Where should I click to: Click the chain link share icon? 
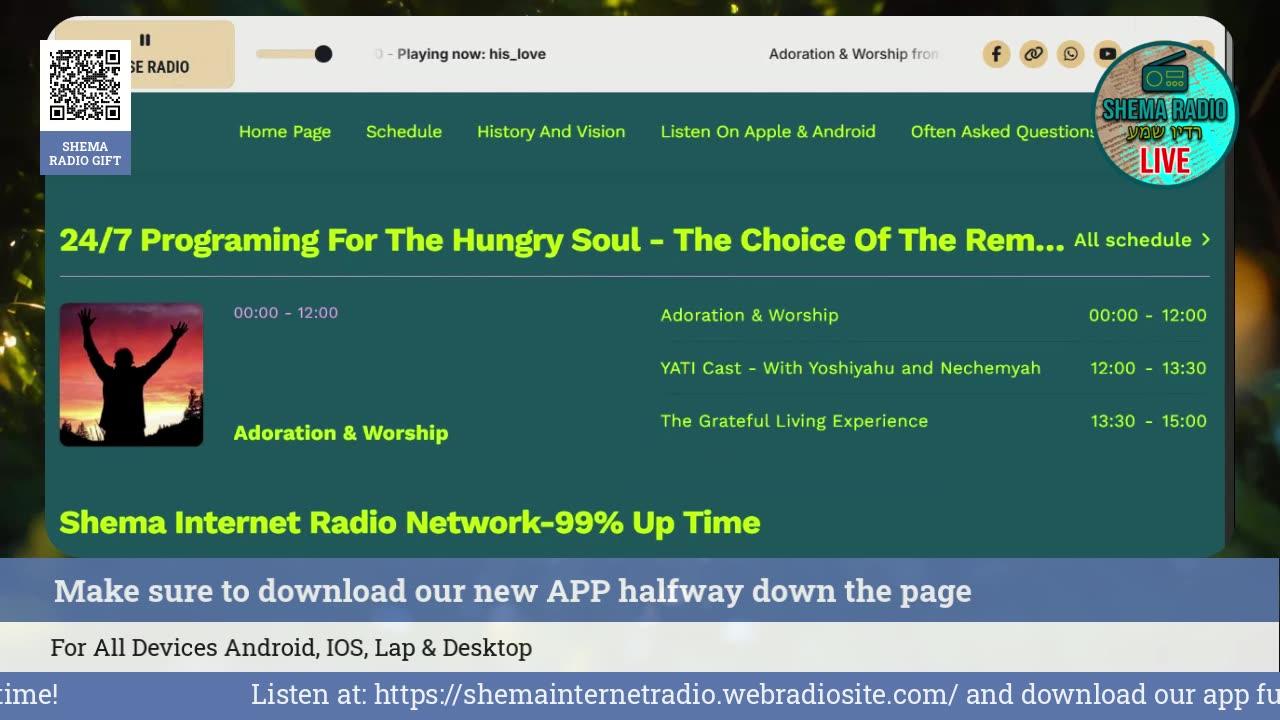pyautogui.click(x=1033, y=54)
